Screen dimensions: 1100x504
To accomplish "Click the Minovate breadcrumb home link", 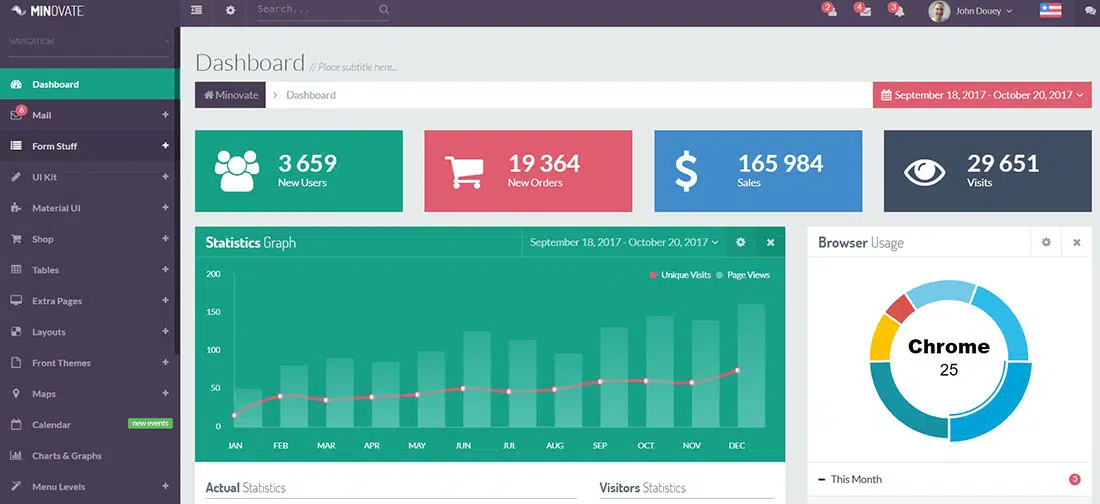I will [231, 95].
